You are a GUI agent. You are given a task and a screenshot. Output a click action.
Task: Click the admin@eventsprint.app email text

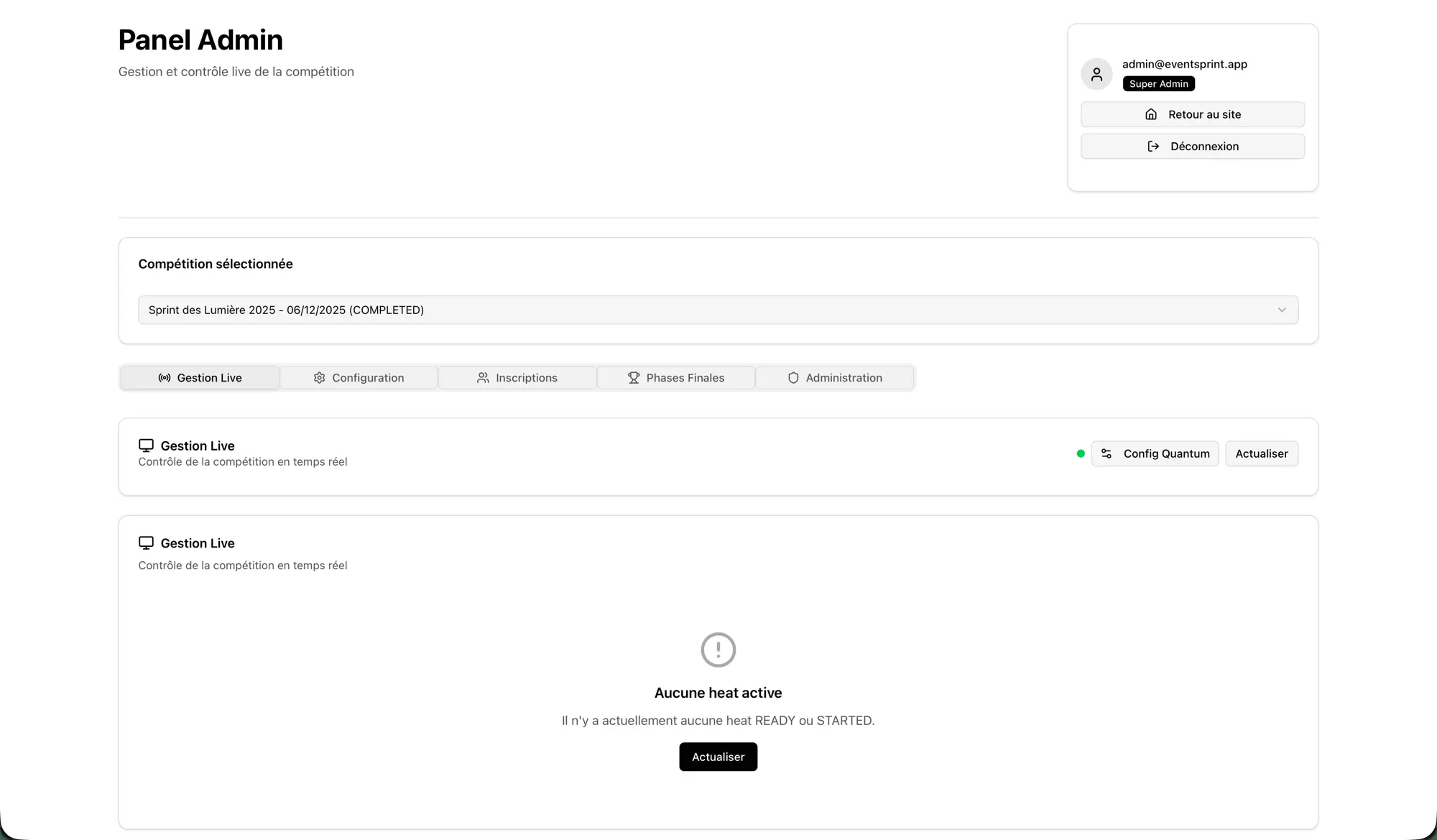coord(1185,64)
